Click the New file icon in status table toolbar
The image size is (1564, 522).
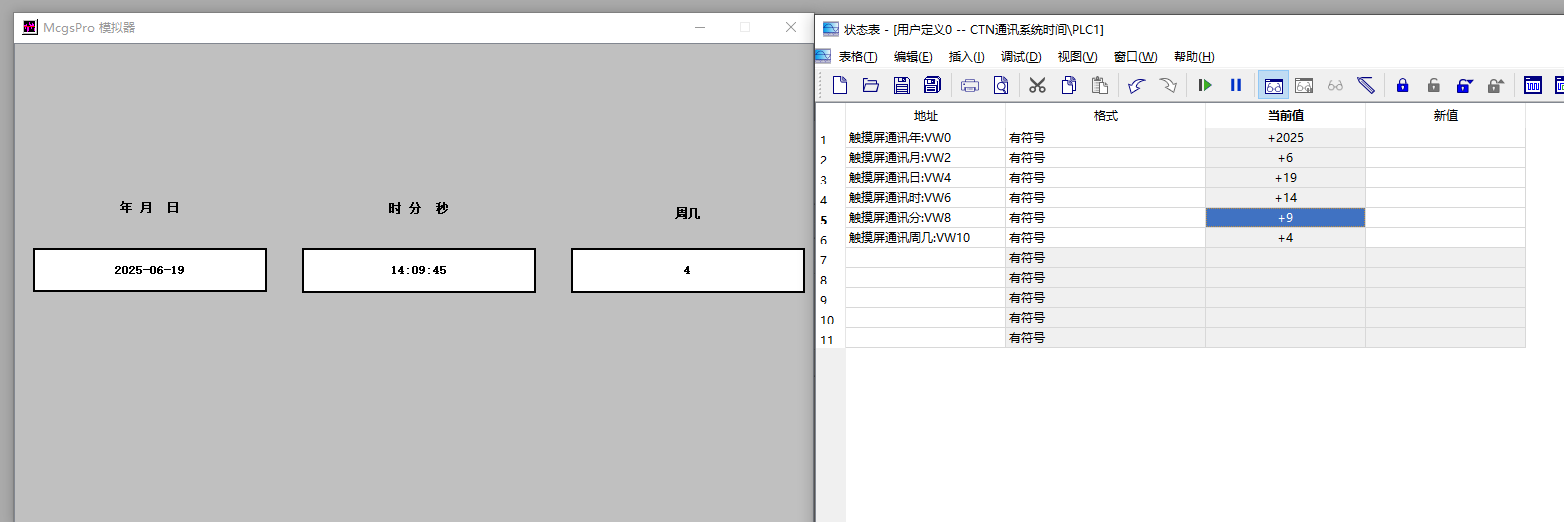(x=841, y=86)
